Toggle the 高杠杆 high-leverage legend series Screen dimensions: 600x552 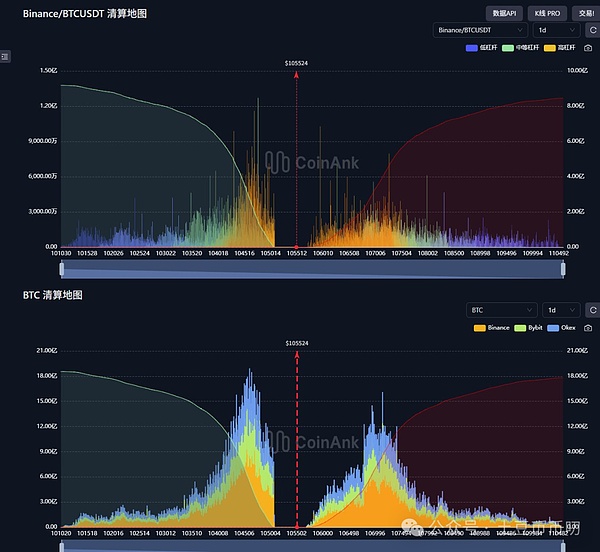[560, 48]
